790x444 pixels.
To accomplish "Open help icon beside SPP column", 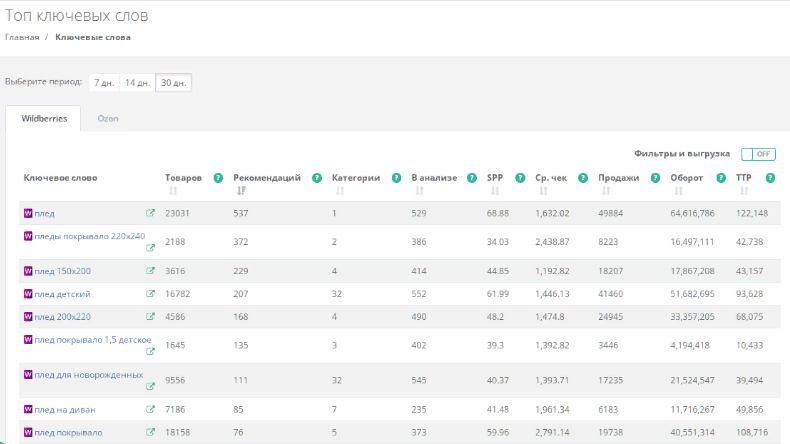I will pos(519,178).
